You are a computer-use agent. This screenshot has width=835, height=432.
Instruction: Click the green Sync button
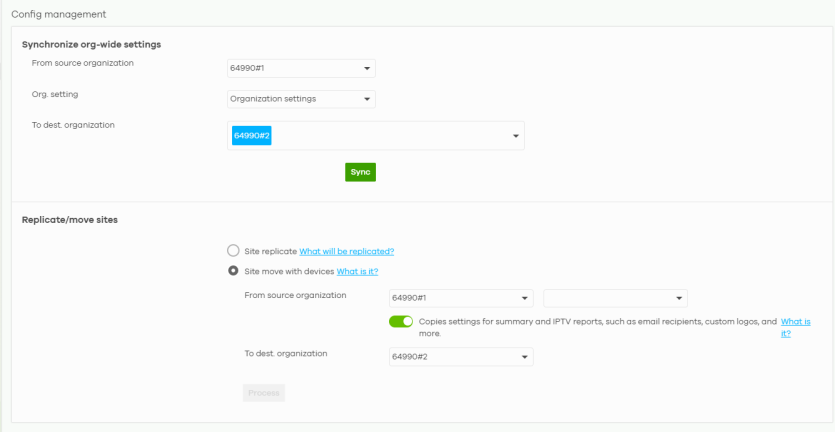pos(360,172)
